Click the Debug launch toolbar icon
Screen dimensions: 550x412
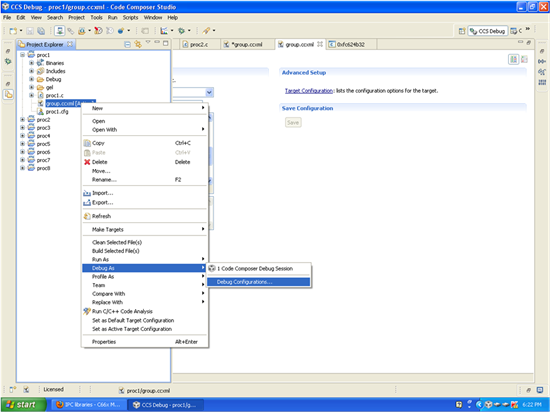(x=60, y=31)
